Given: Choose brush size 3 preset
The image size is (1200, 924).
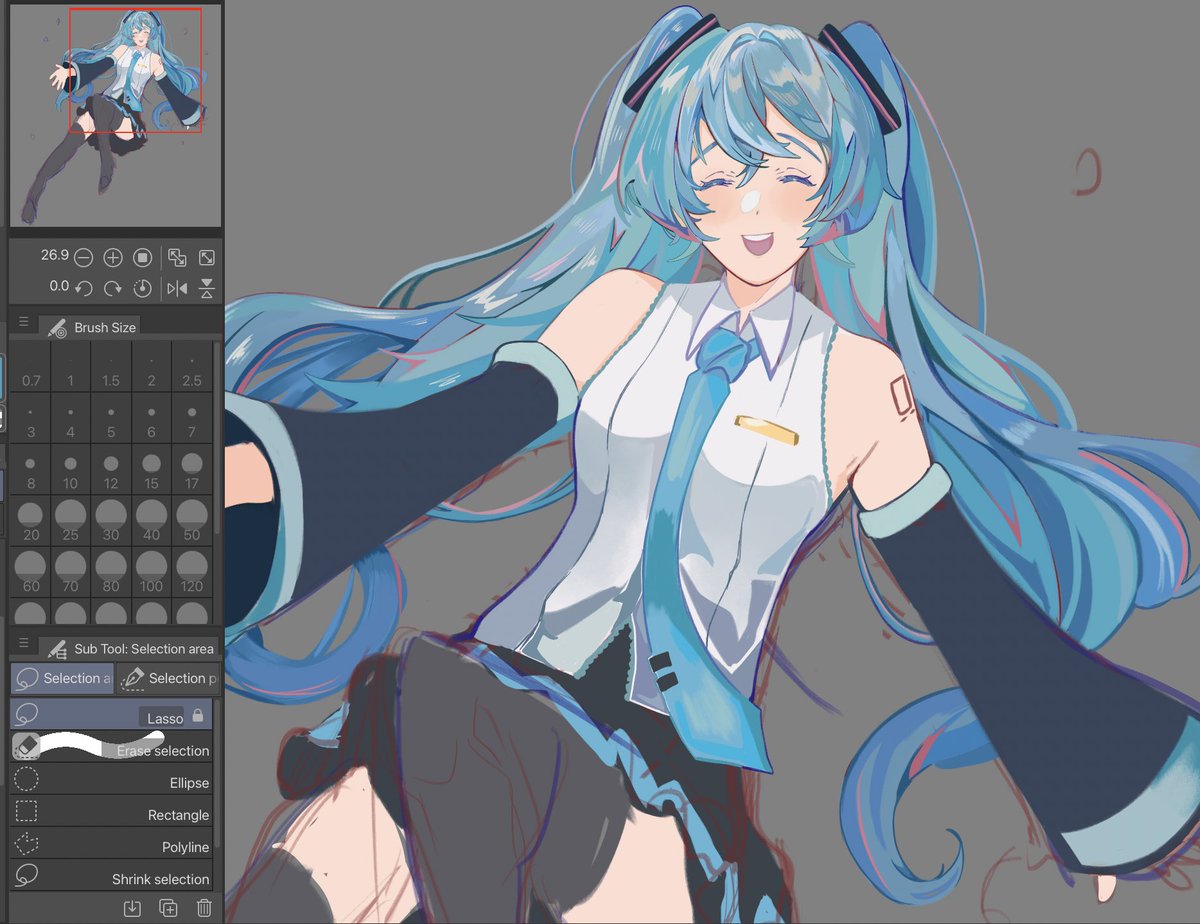Looking at the screenshot, I should coord(30,418).
